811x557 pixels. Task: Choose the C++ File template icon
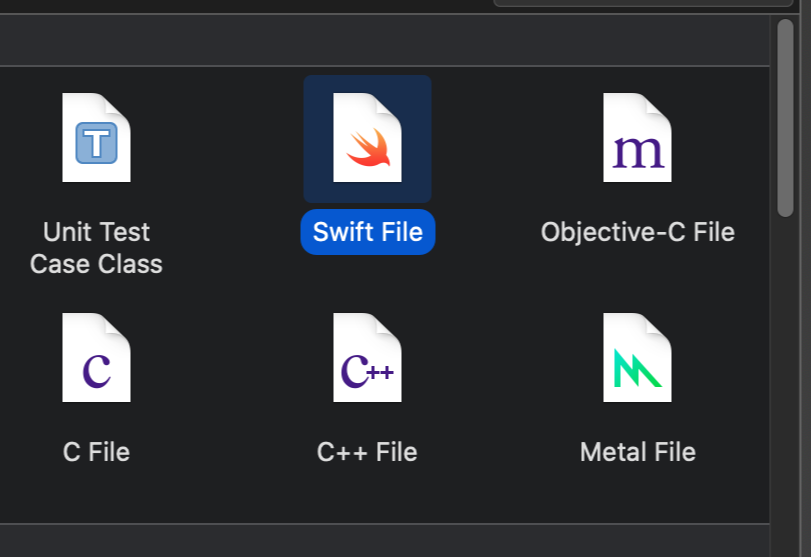(x=367, y=357)
